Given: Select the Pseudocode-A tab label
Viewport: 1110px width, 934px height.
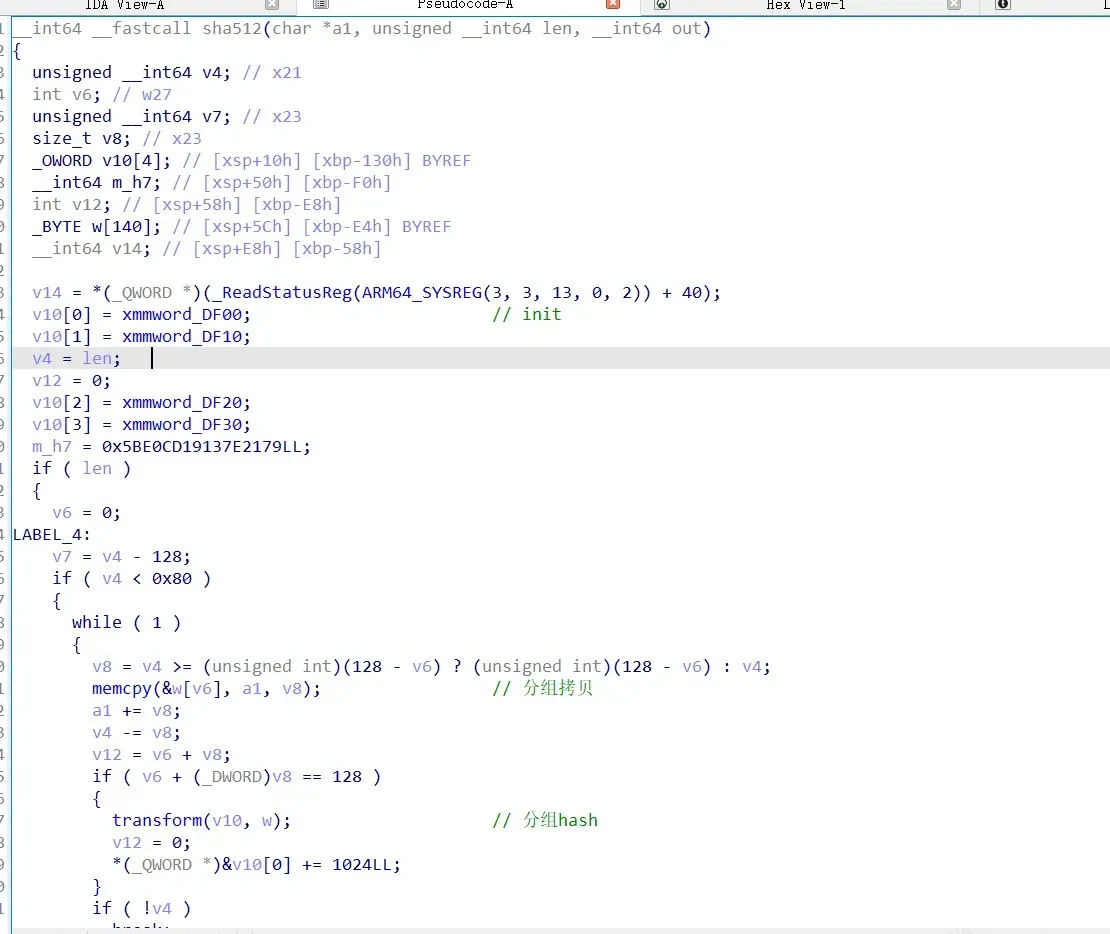Looking at the screenshot, I should (x=465, y=5).
